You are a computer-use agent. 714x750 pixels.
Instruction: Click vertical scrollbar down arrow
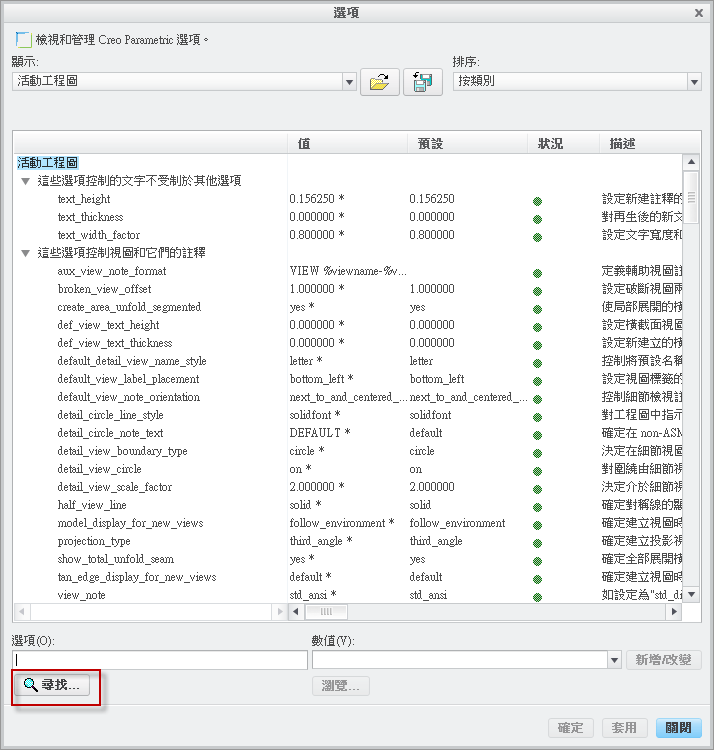691,595
